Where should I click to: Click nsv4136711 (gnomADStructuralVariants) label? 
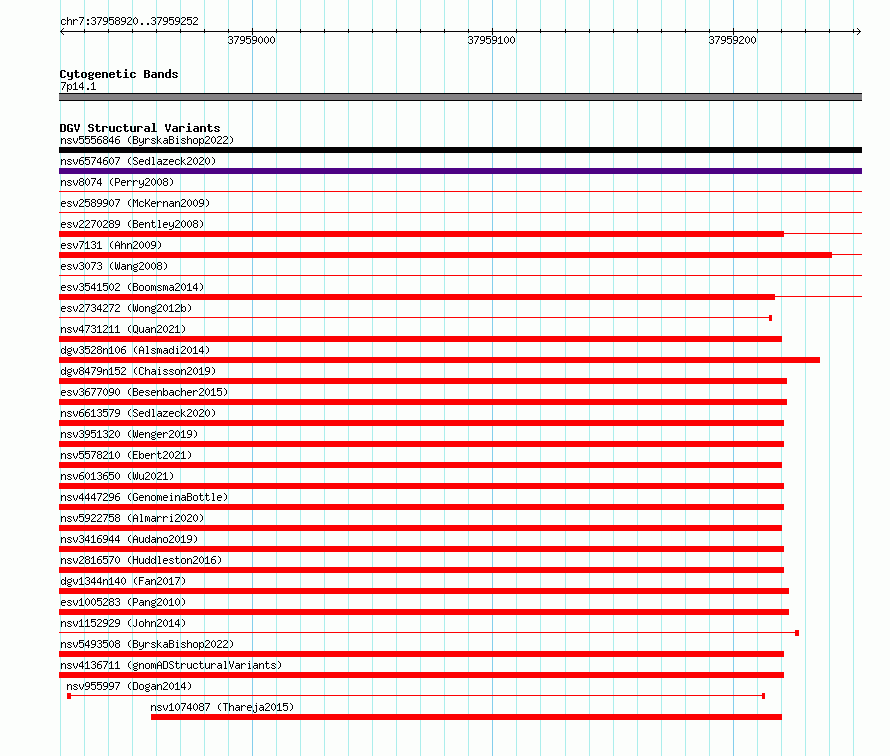(x=171, y=665)
